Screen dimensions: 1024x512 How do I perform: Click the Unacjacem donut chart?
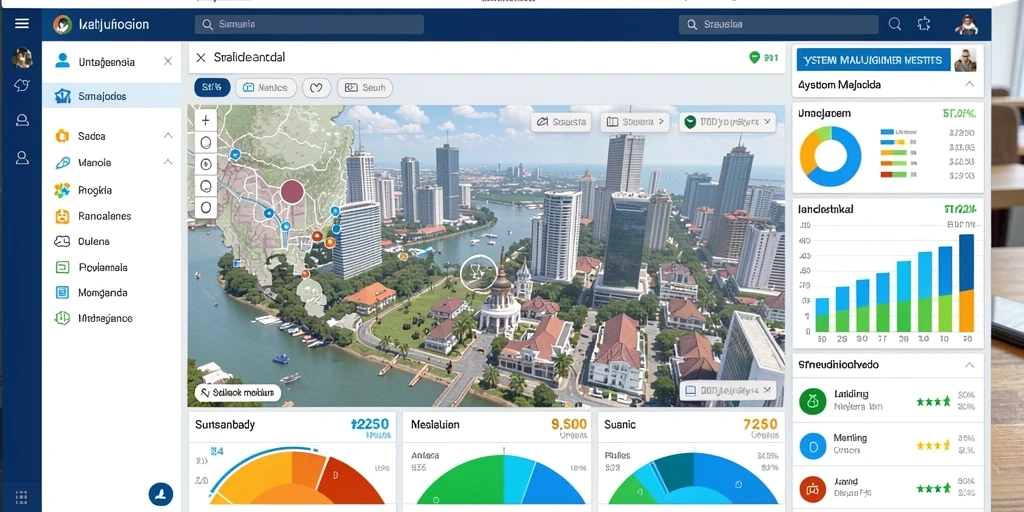pos(831,155)
